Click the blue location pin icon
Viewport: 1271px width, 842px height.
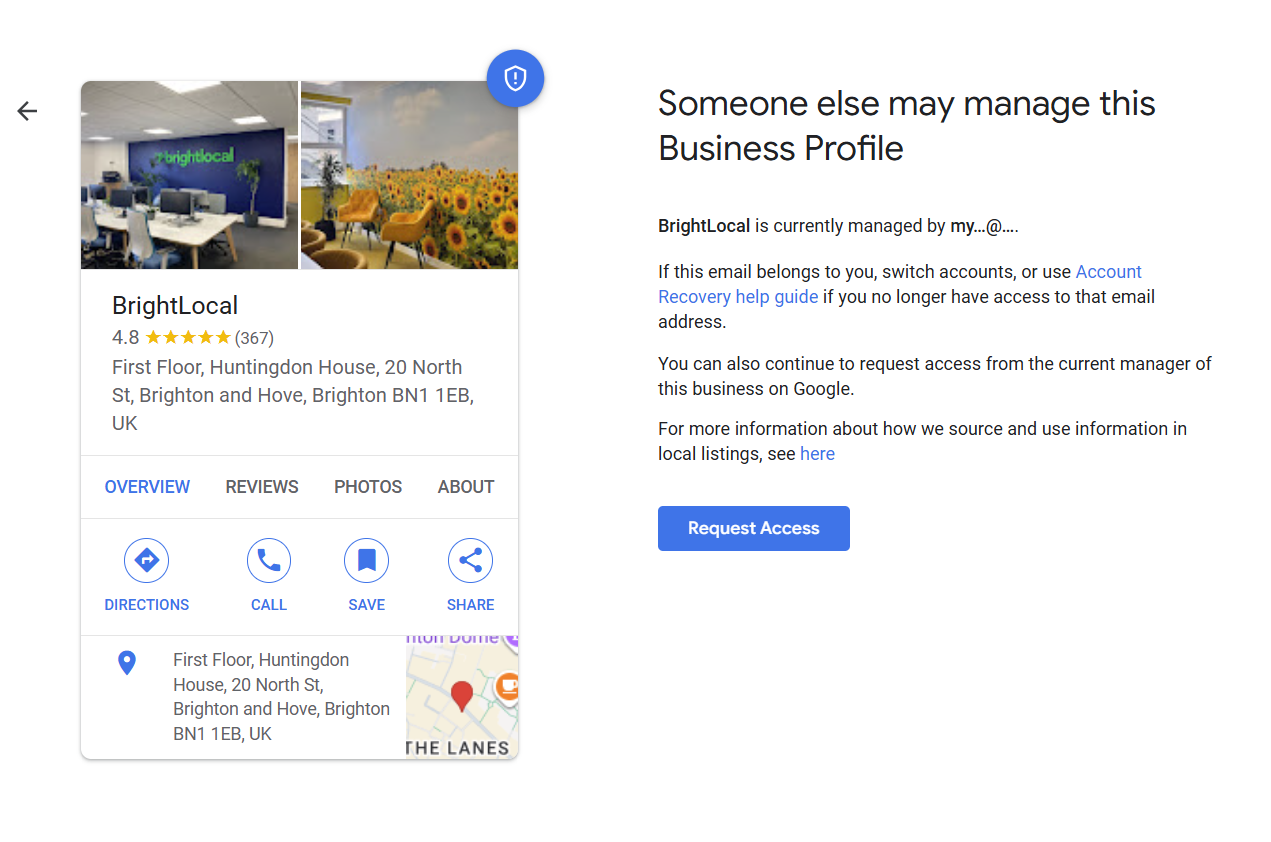[127, 663]
